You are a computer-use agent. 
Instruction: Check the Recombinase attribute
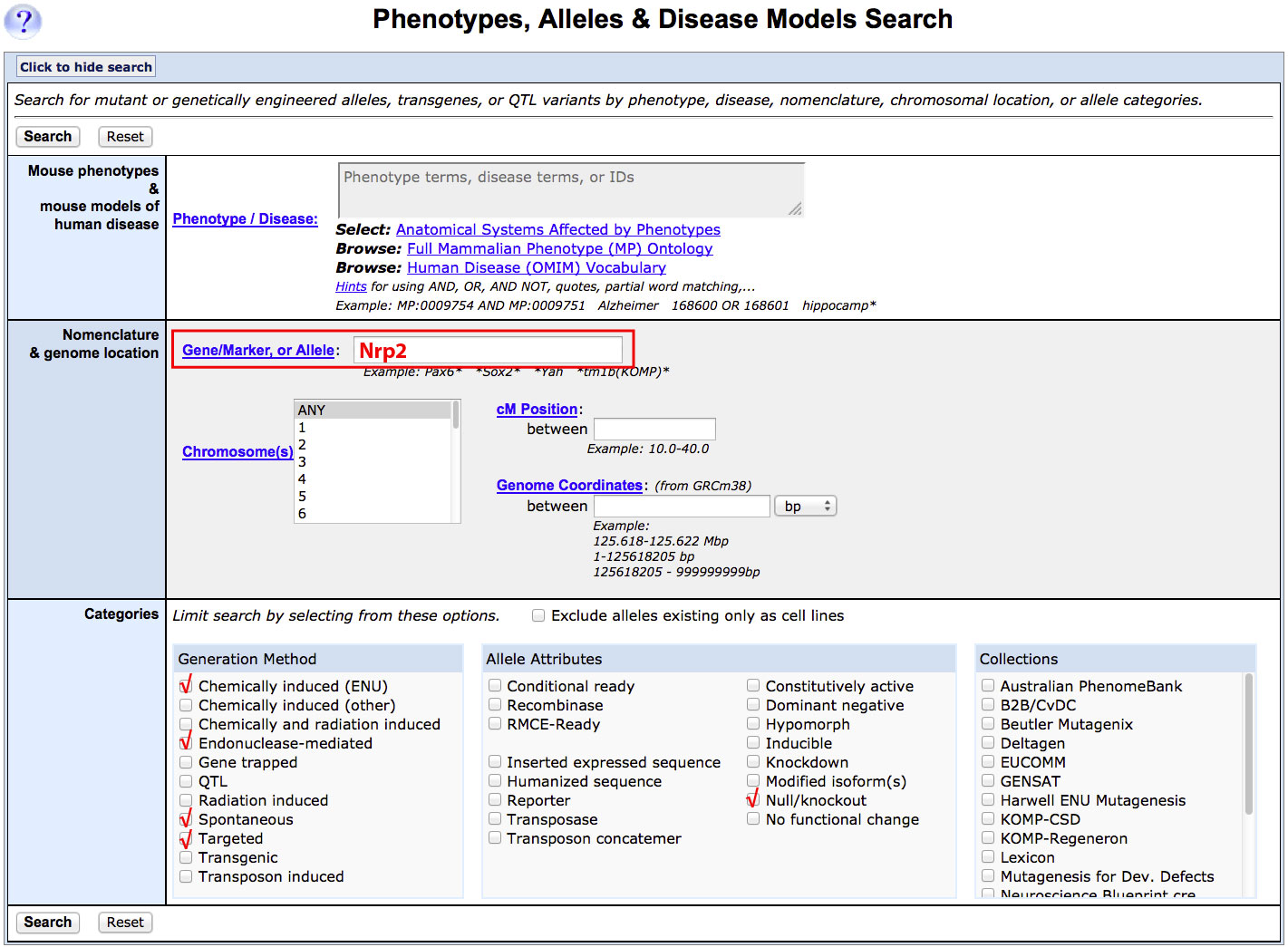[495, 705]
